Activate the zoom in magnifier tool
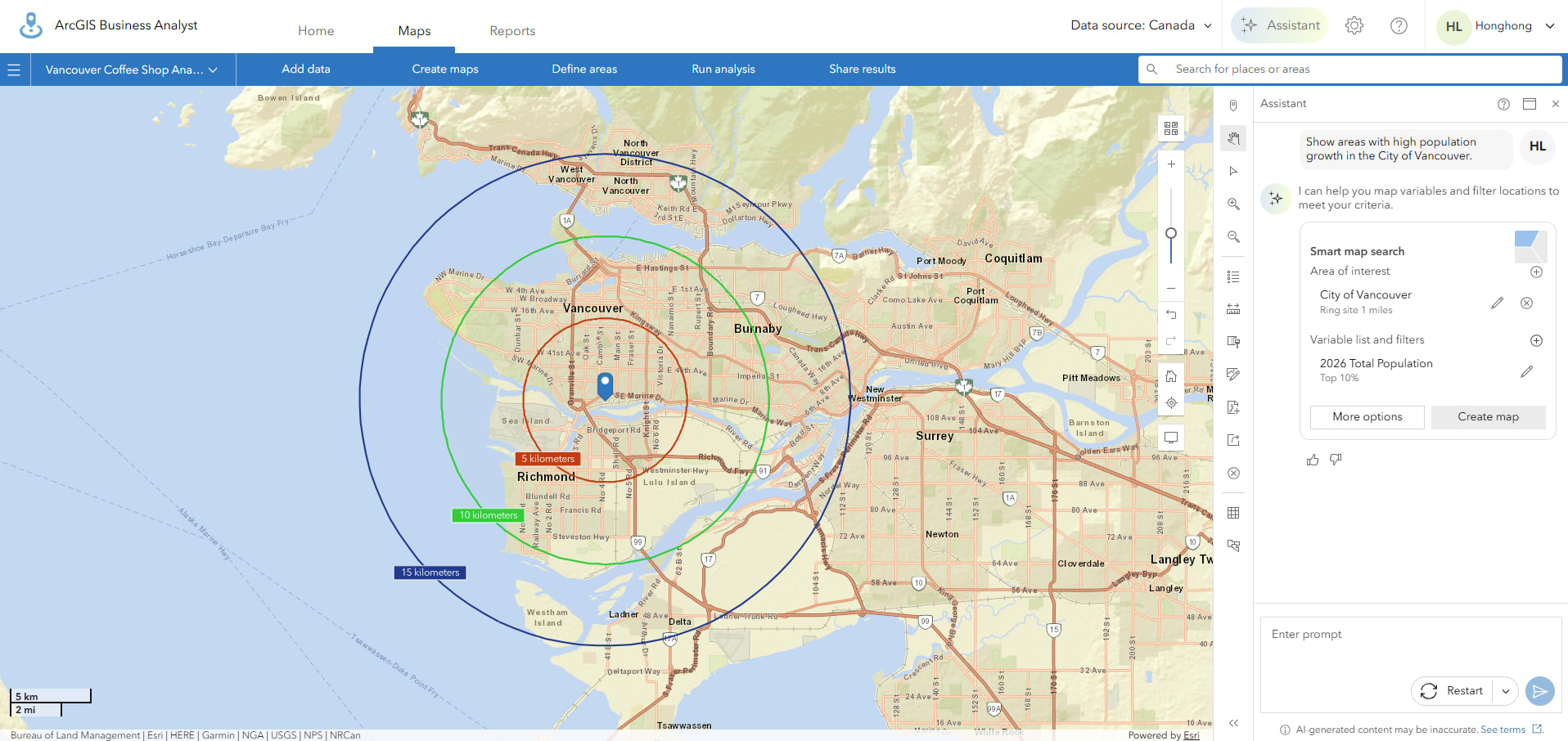Image resolution: width=1568 pixels, height=741 pixels. (x=1233, y=204)
